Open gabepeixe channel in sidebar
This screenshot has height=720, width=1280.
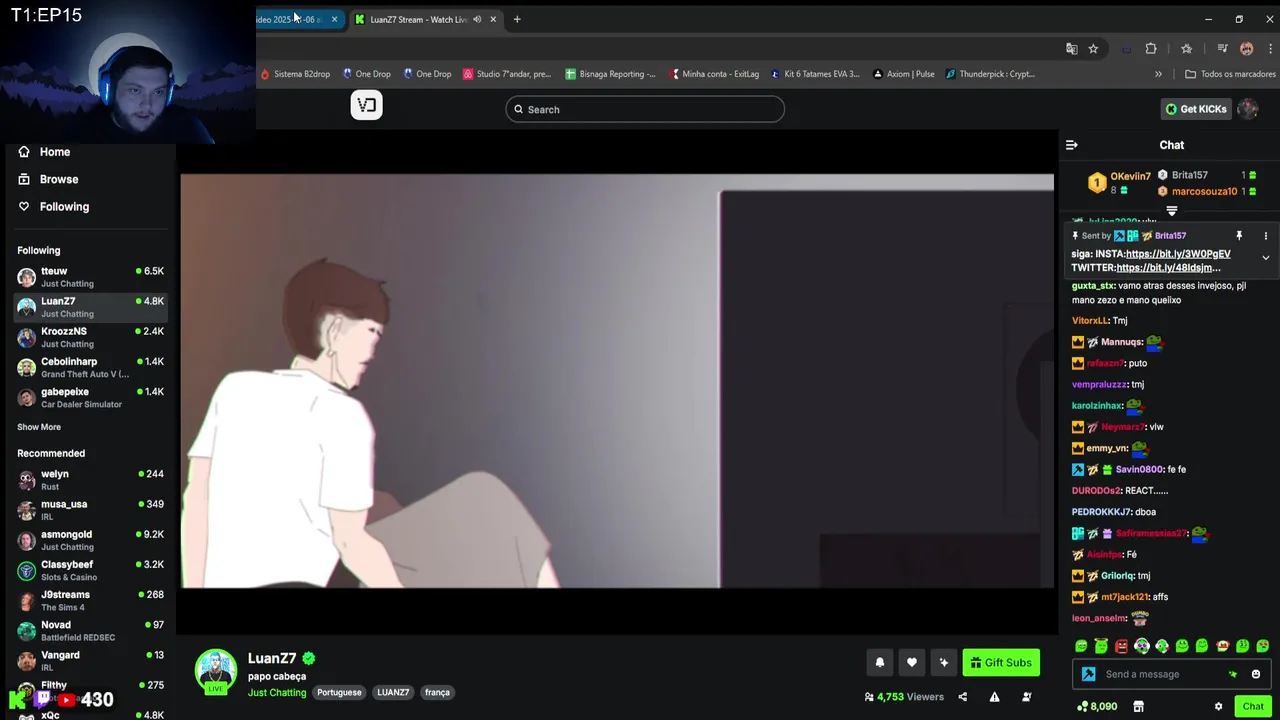[90, 397]
